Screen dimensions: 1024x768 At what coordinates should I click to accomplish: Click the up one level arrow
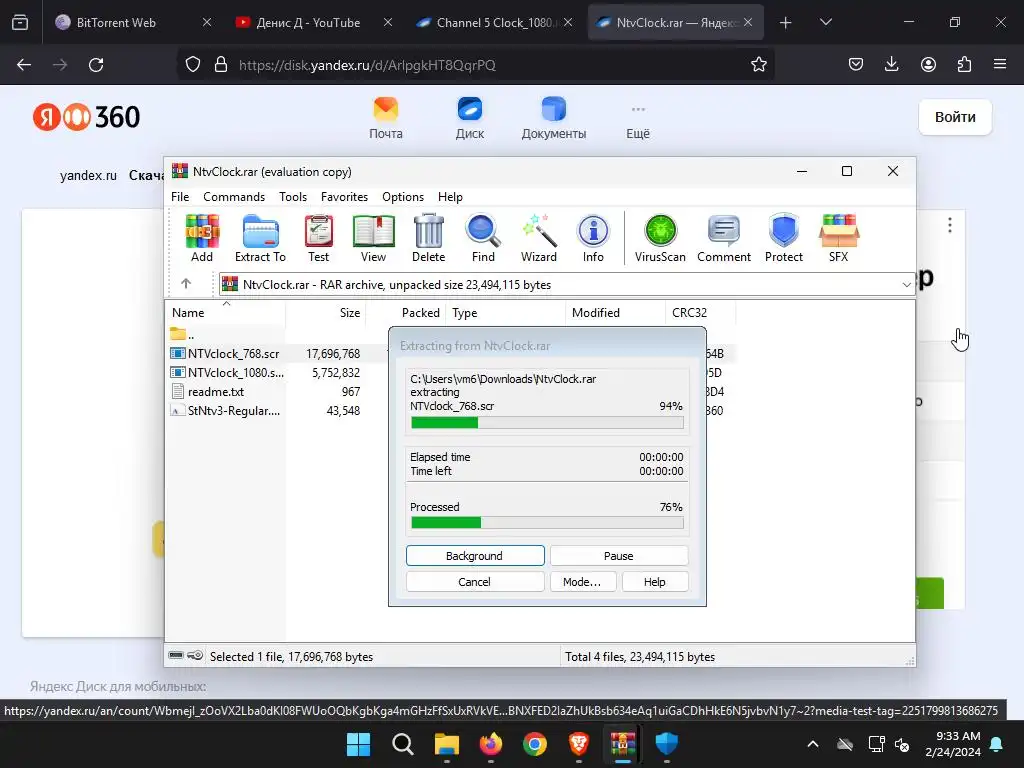click(186, 283)
